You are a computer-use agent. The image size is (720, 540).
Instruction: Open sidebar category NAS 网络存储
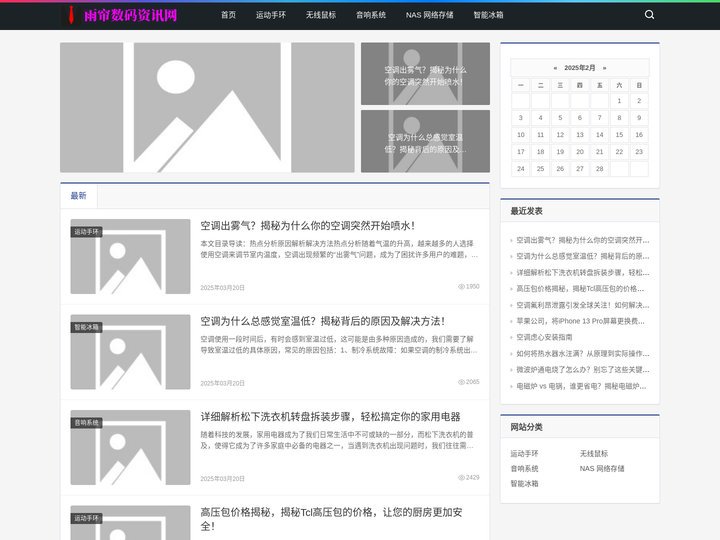pyautogui.click(x=602, y=469)
